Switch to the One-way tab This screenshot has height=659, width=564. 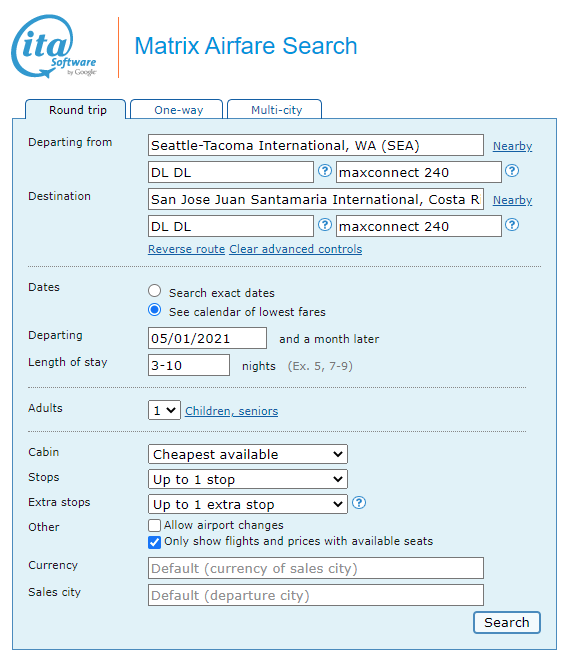pos(177,110)
